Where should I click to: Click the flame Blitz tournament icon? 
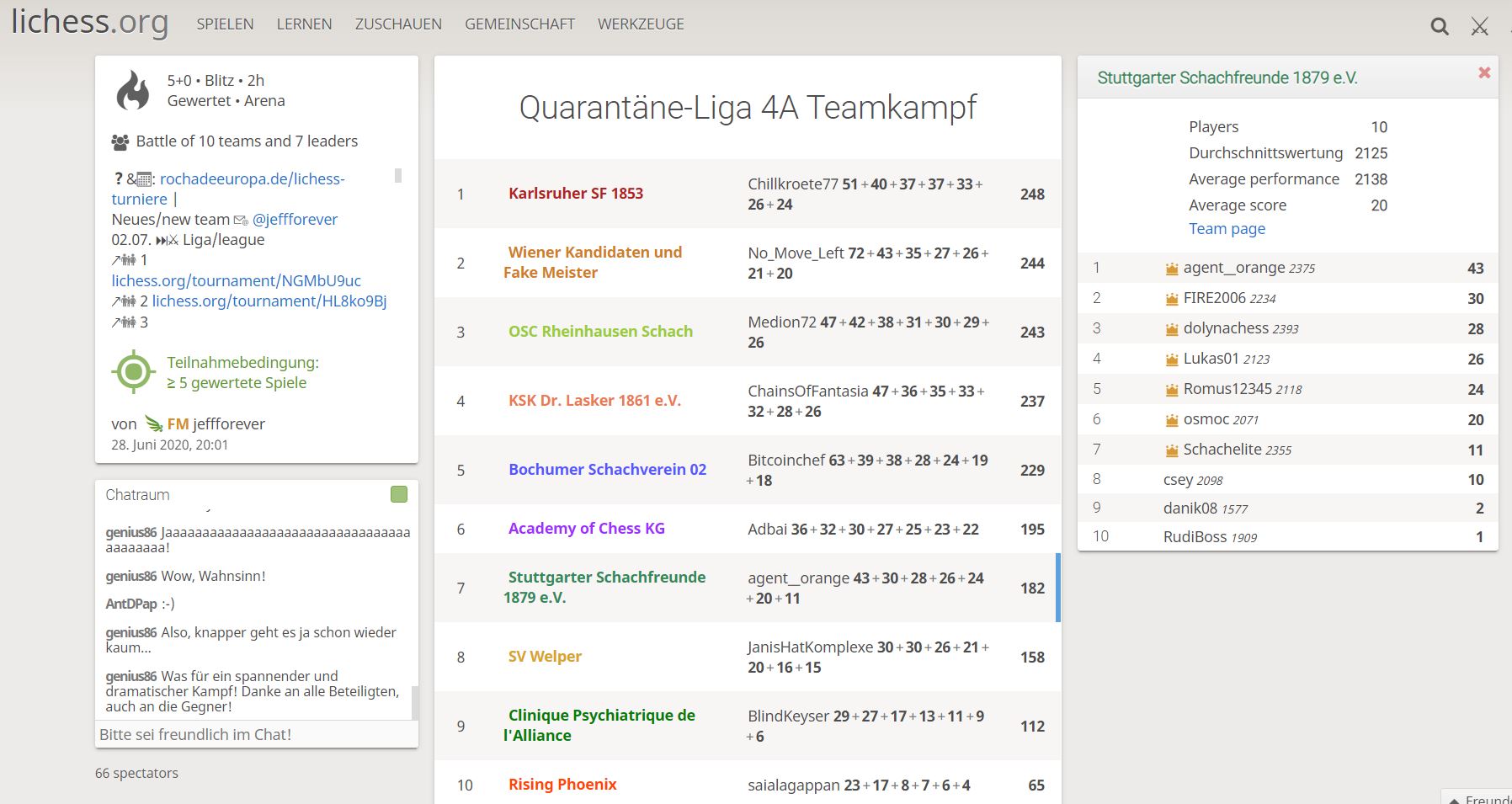pos(133,91)
